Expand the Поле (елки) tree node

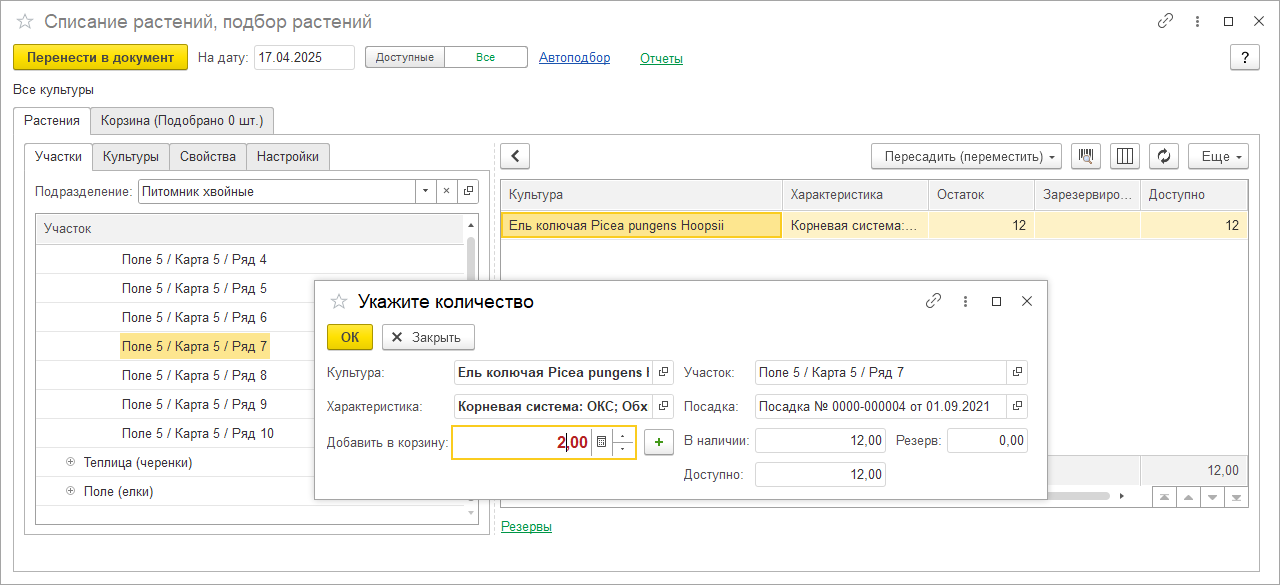(70, 491)
